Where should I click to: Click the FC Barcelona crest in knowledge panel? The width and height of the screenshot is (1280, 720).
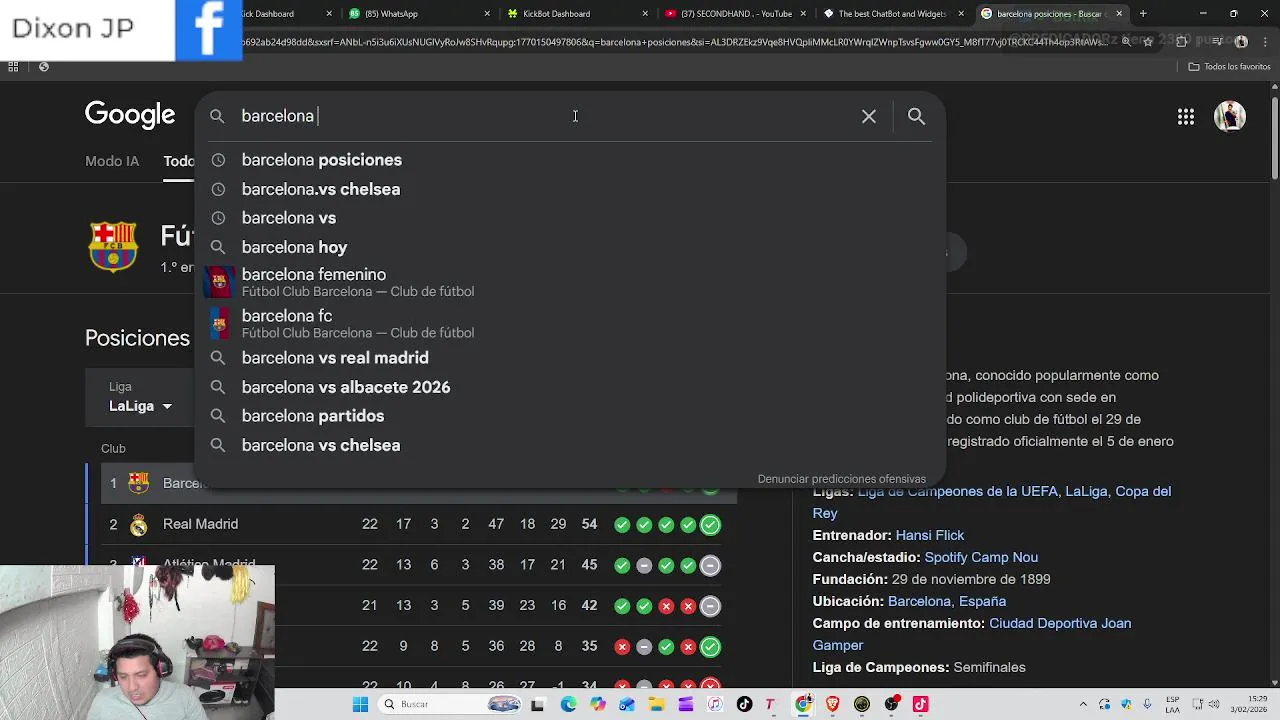(x=113, y=246)
